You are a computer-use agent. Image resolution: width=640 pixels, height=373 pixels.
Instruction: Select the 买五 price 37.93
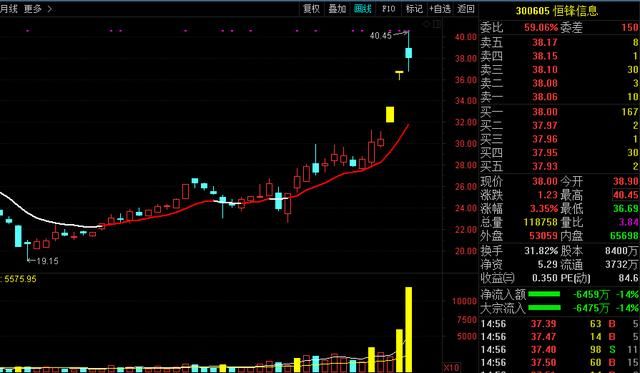click(x=544, y=166)
